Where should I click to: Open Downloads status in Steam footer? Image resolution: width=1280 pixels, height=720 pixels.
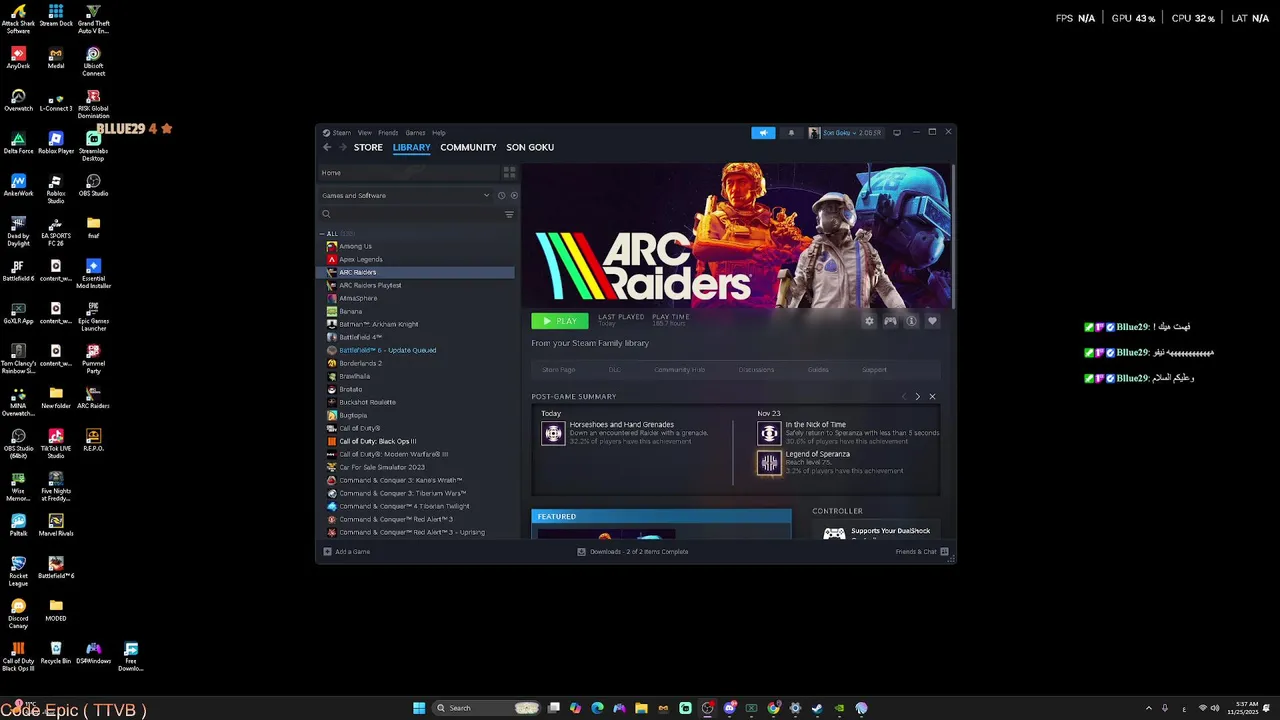(633, 552)
